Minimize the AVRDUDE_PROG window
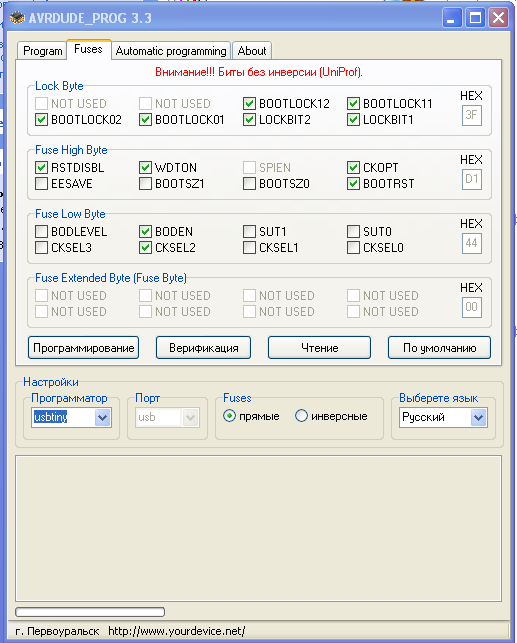517x643 pixels. tap(452, 18)
